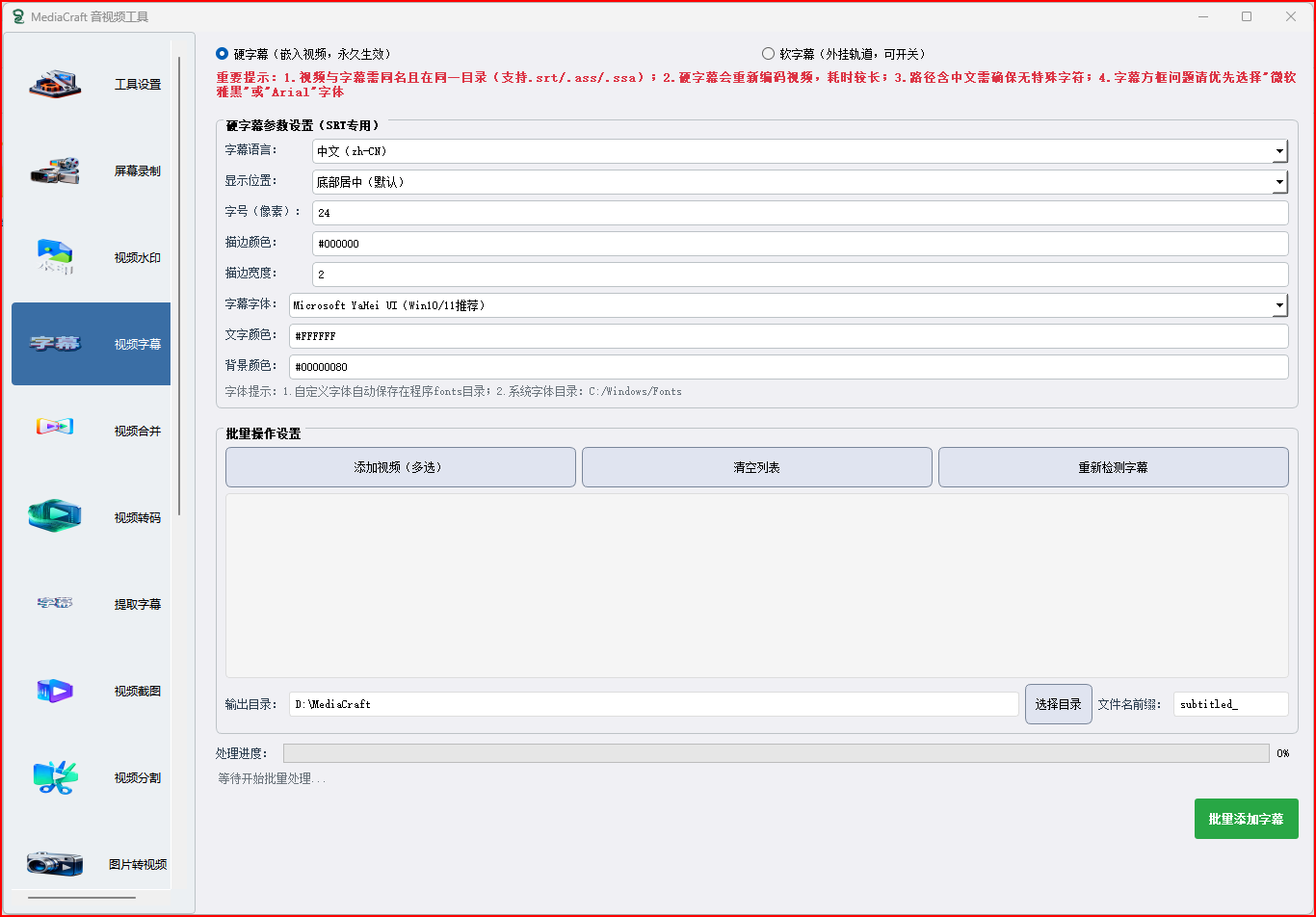Click the 视频合并 merge icon
This screenshot has width=1316, height=917.
click(x=55, y=427)
